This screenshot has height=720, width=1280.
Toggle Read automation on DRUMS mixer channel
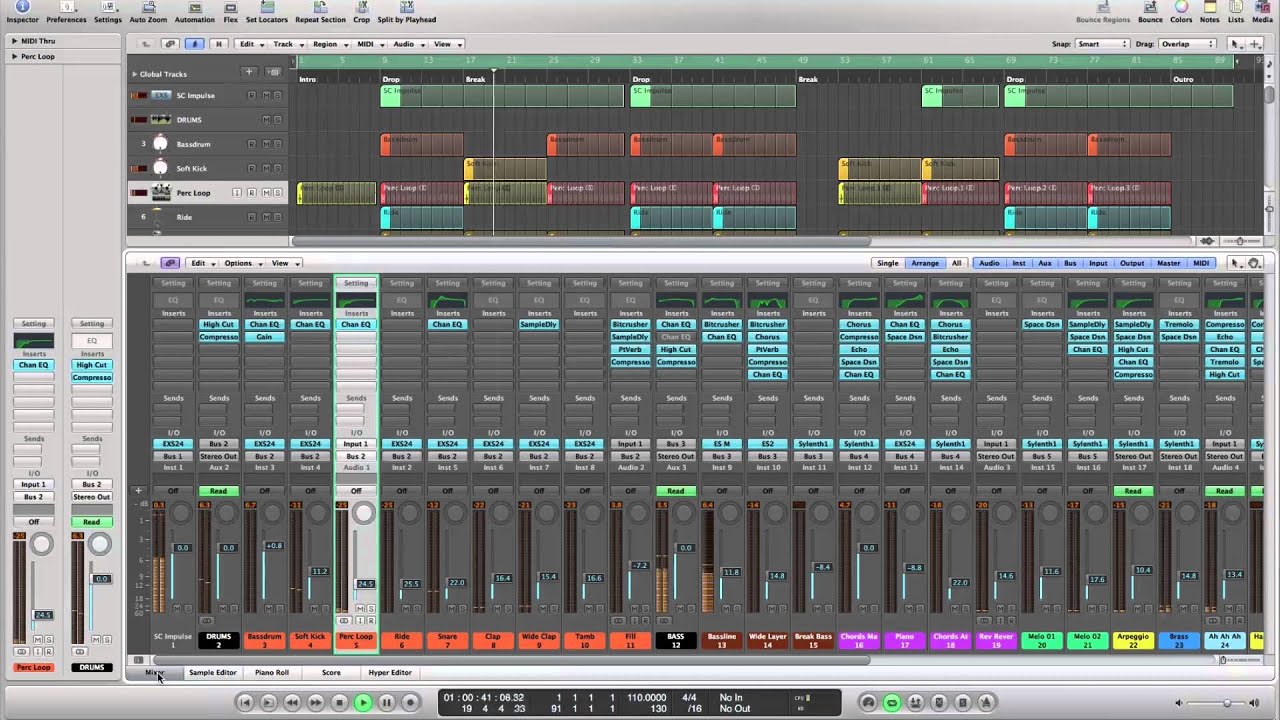point(218,491)
